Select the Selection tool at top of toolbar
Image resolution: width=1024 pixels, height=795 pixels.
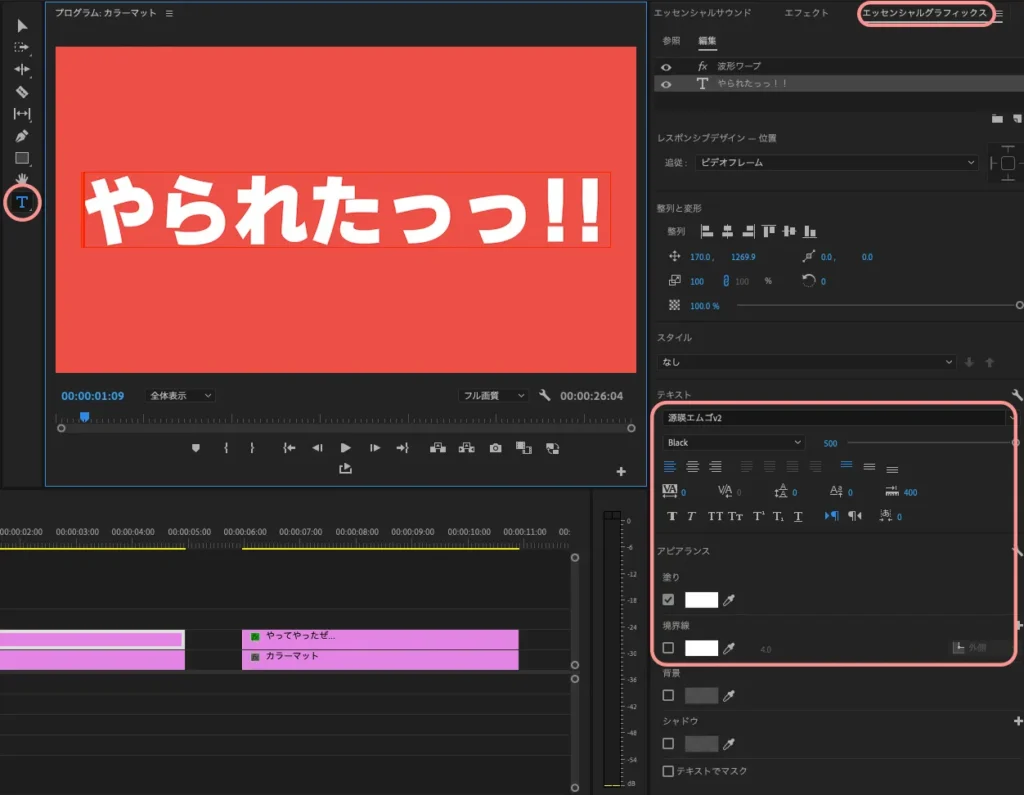(x=22, y=25)
